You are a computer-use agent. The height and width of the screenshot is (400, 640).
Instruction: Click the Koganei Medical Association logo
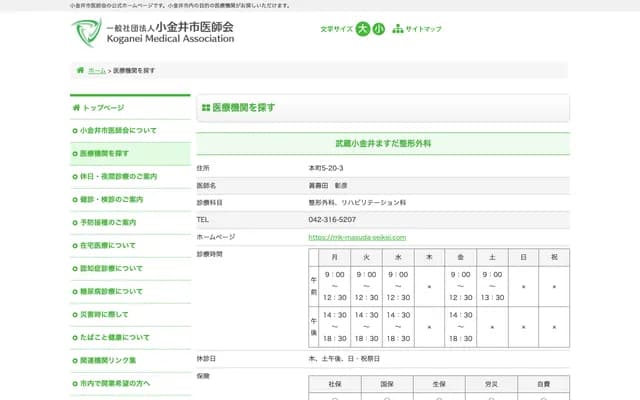coord(153,33)
